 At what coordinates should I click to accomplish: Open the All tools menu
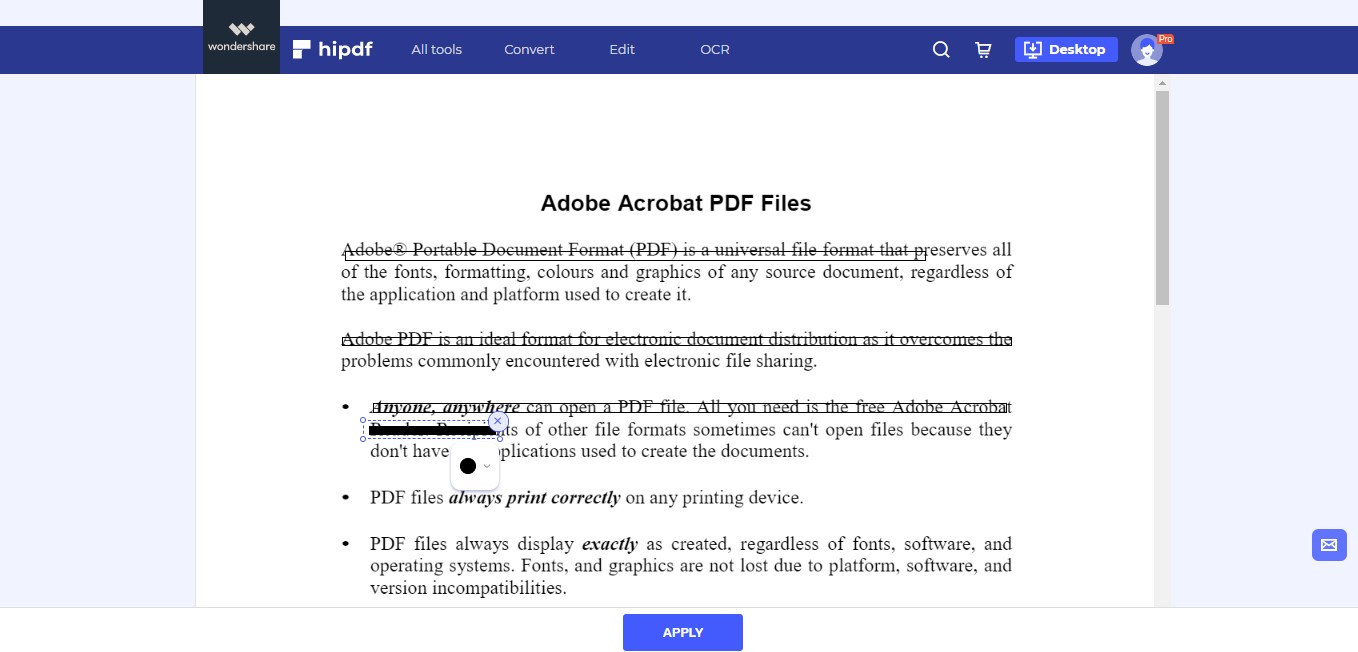[436, 49]
